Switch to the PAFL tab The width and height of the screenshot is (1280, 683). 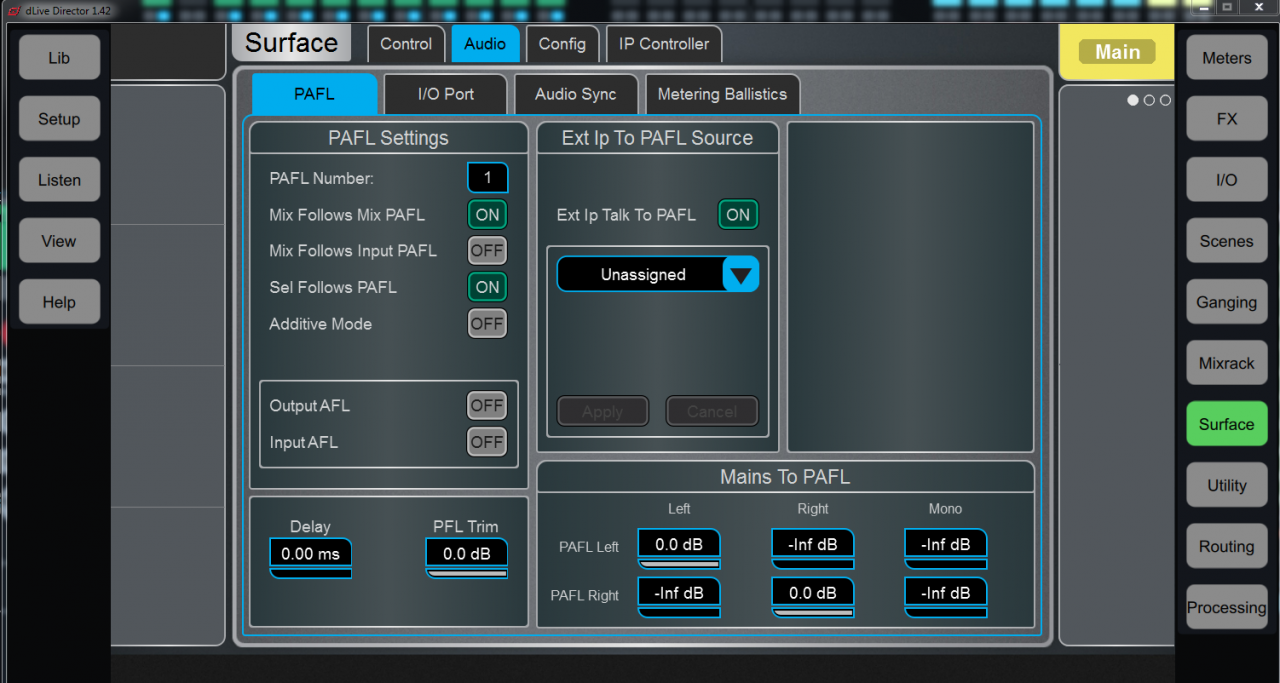315,94
